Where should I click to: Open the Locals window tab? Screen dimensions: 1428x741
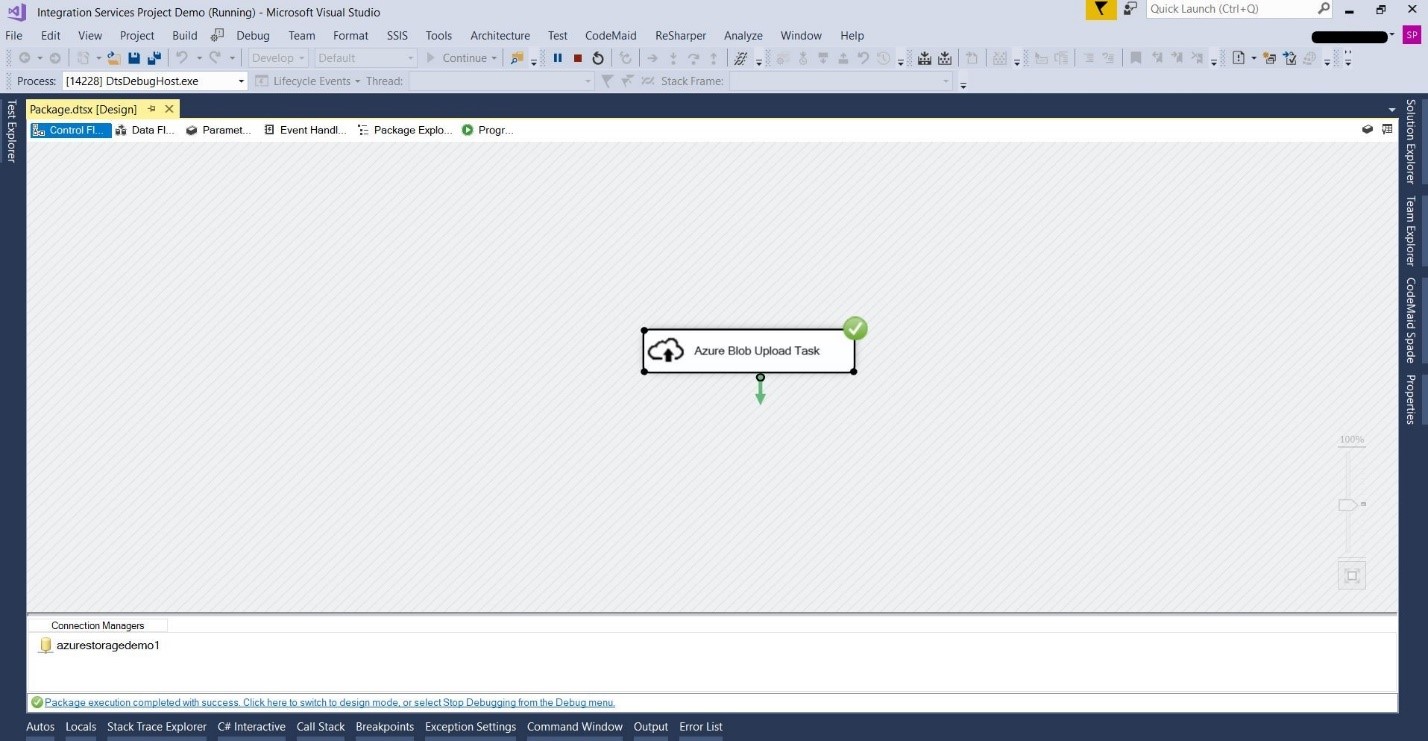click(x=81, y=727)
